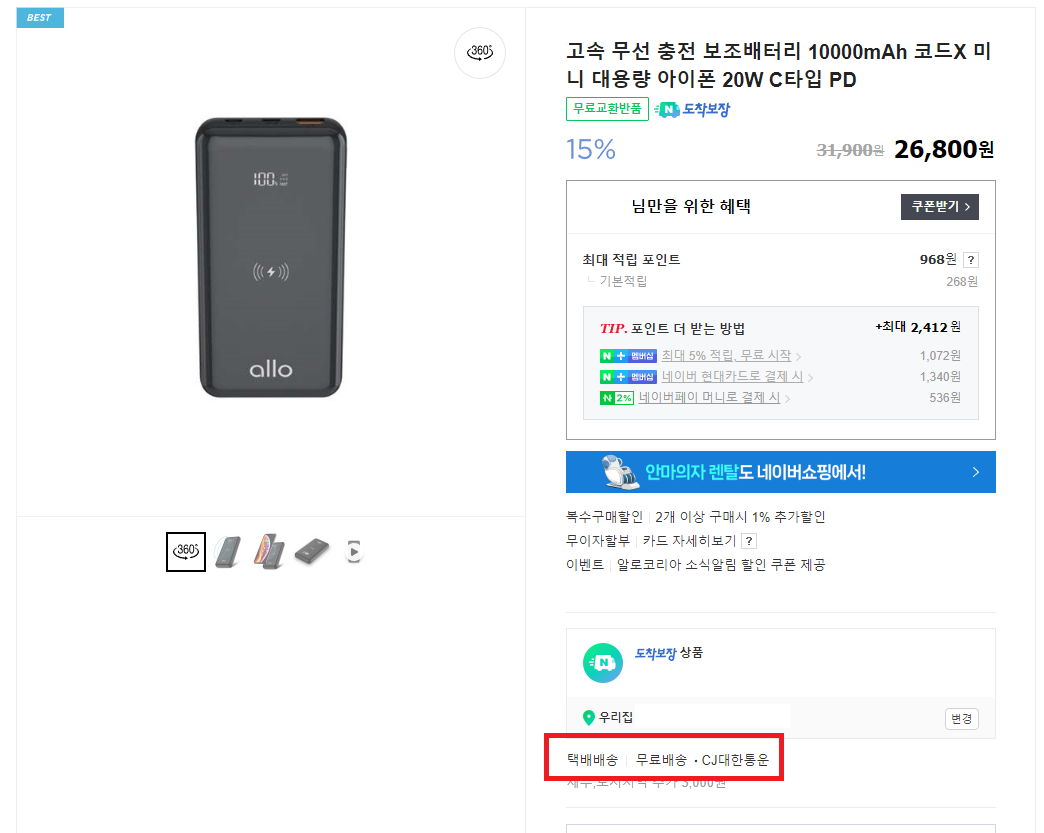The image size is (1044, 833).
Task: Select the 360 thumbnail below product image
Action: 186,551
